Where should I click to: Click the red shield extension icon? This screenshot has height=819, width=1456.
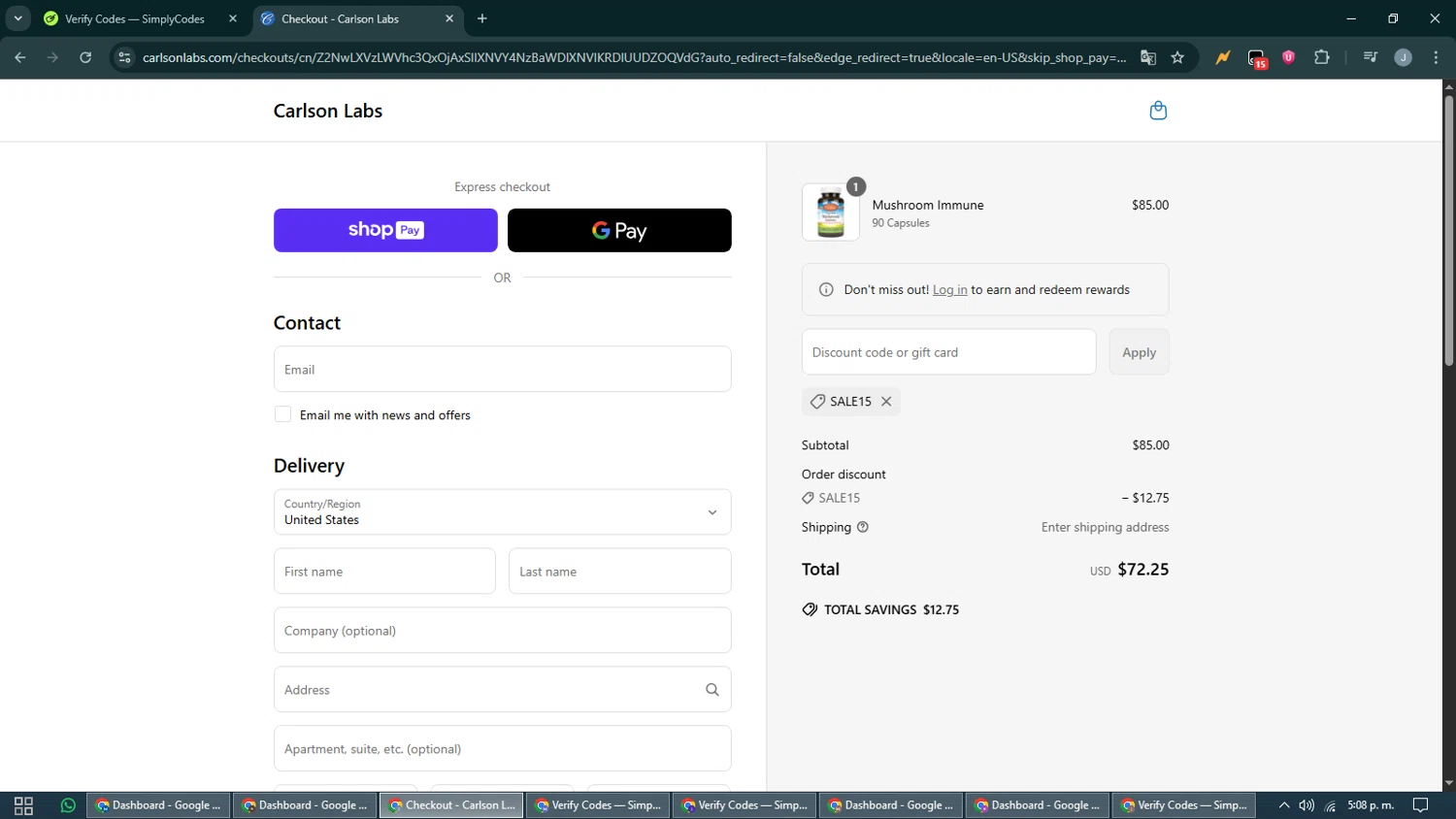coord(1288,57)
